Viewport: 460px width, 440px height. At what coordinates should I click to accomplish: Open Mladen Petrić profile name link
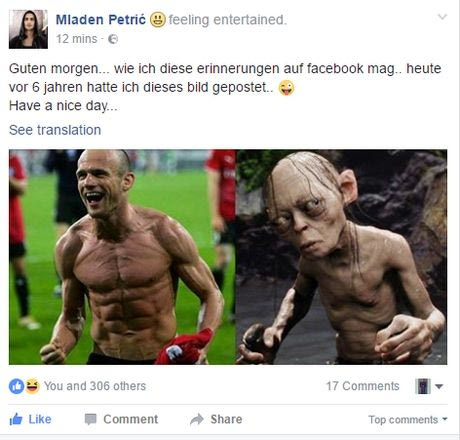[x=101, y=20]
